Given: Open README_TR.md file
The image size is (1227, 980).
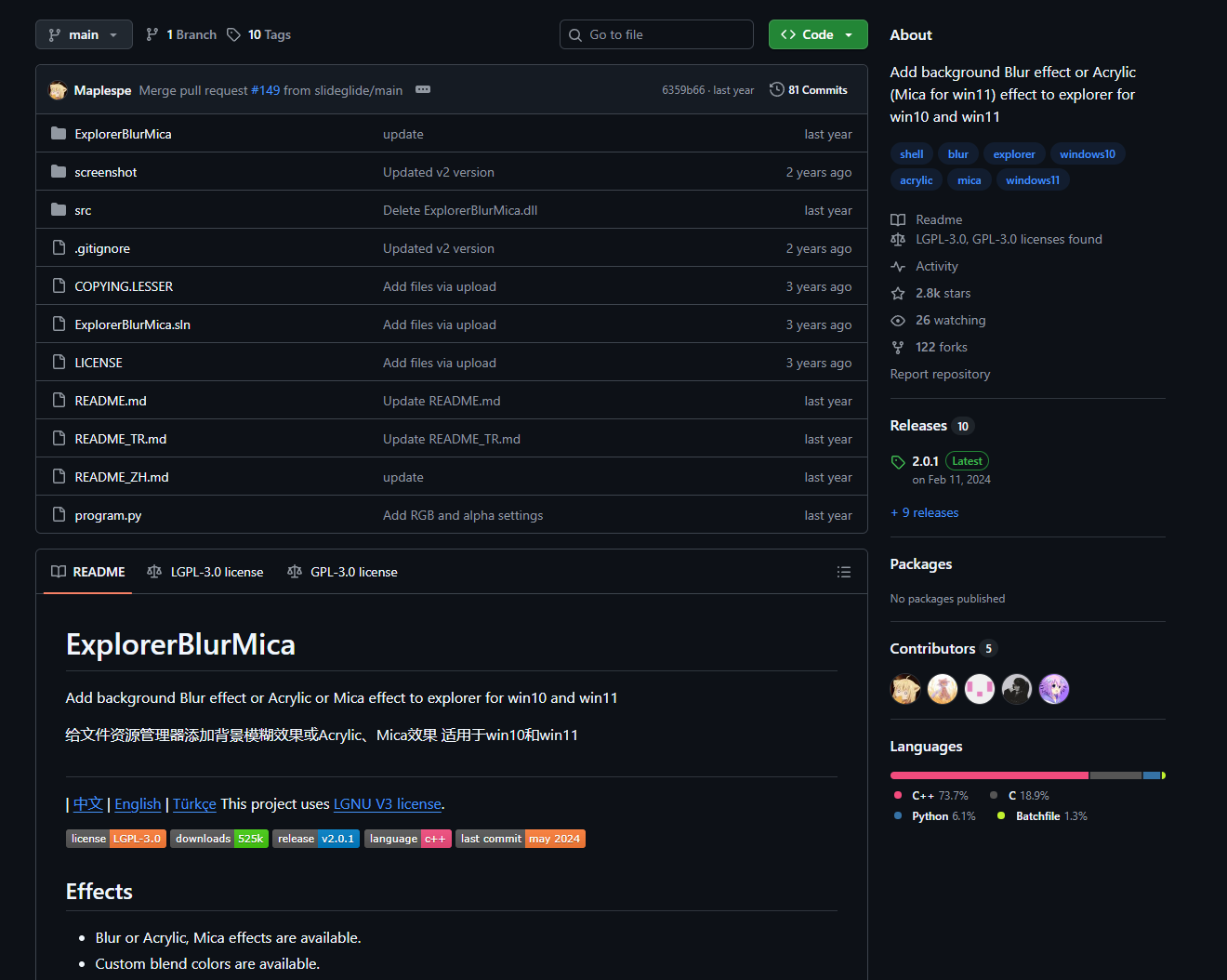Looking at the screenshot, I should pos(121,439).
